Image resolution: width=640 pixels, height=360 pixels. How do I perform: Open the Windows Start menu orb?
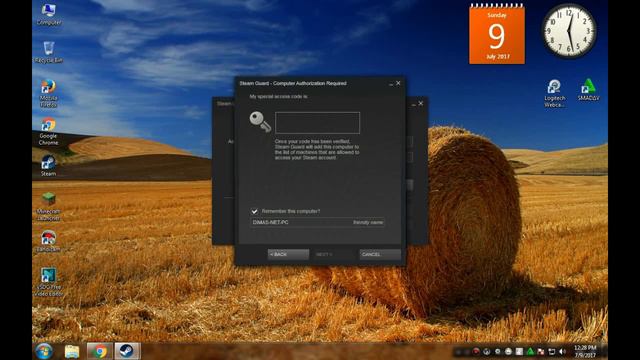[x=43, y=351]
